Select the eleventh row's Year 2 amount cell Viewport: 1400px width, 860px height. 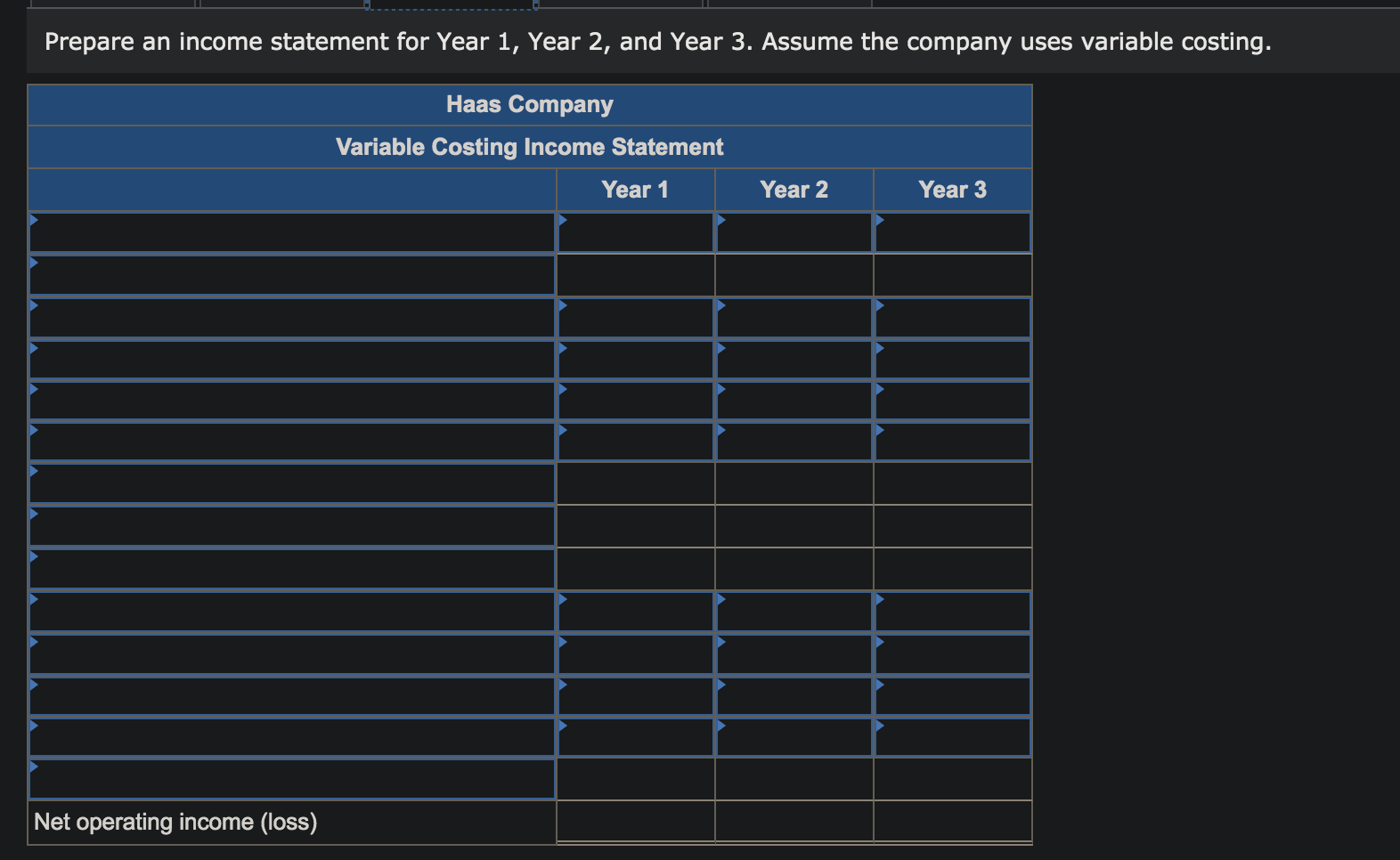pos(794,654)
